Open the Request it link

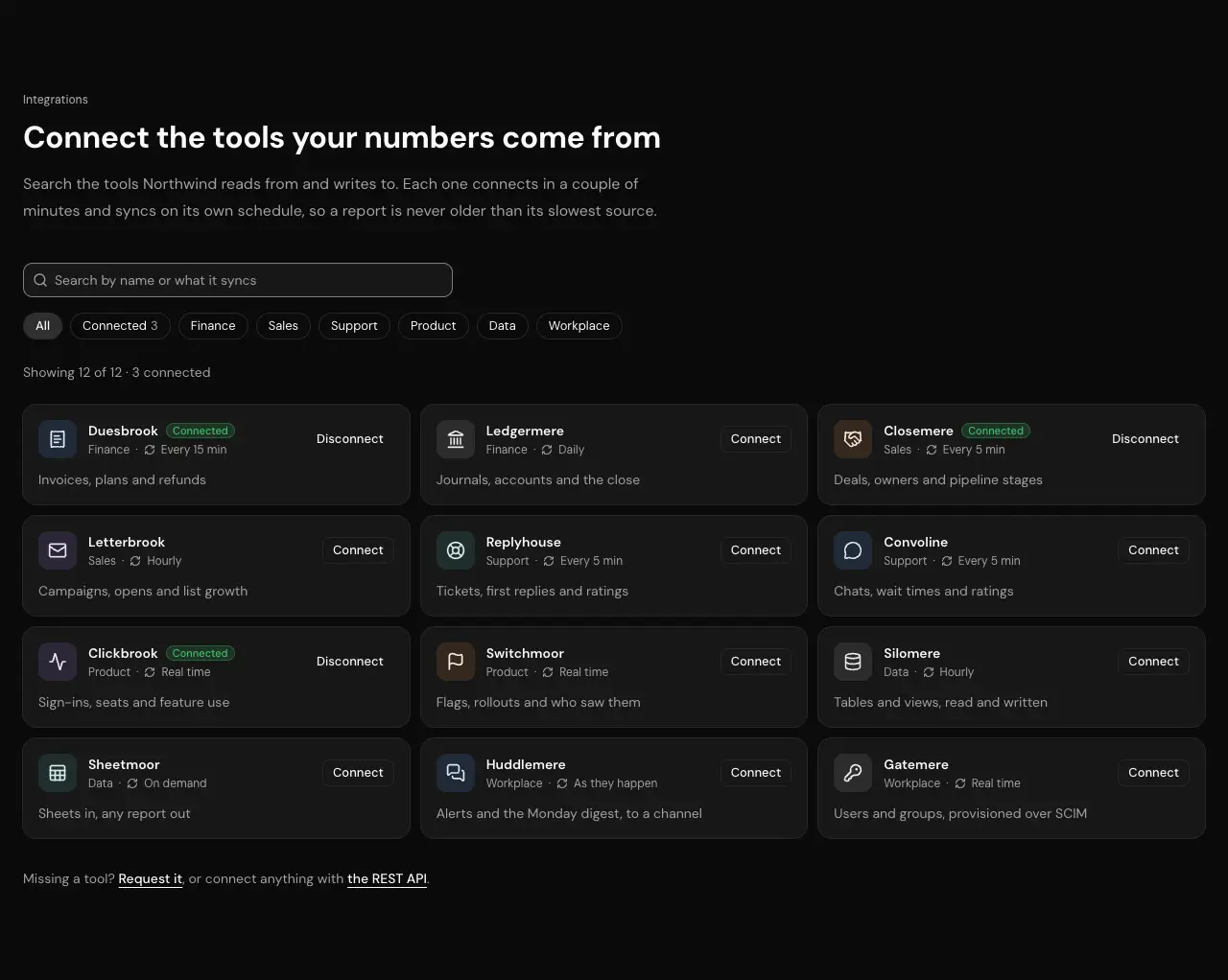151,879
